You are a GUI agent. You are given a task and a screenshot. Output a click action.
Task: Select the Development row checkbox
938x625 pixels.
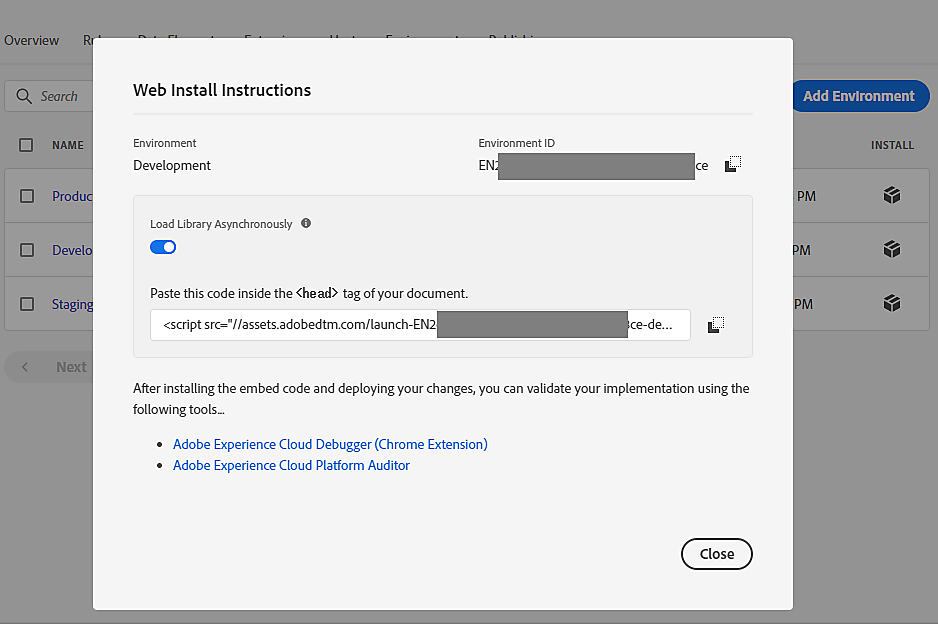point(27,250)
